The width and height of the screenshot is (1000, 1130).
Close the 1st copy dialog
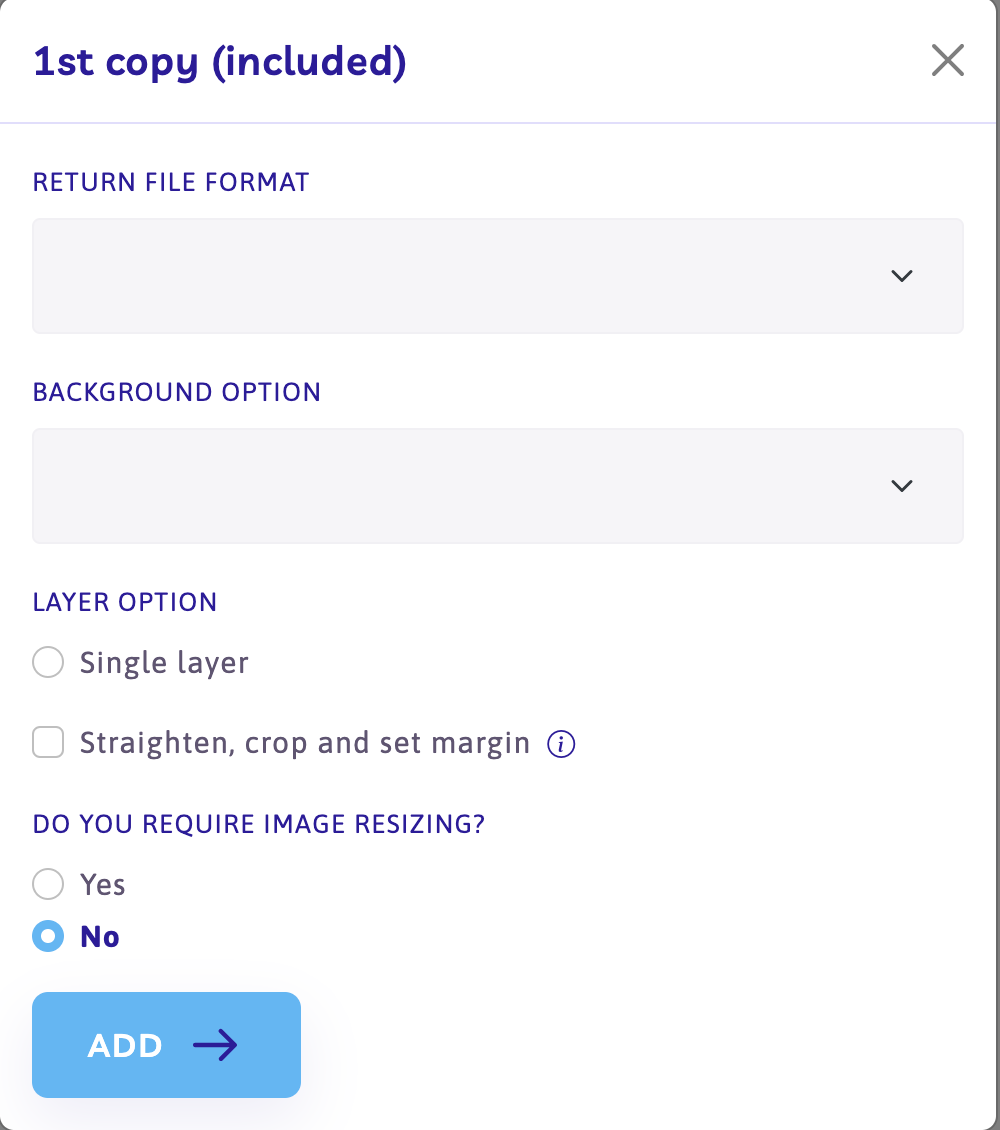coord(947,61)
